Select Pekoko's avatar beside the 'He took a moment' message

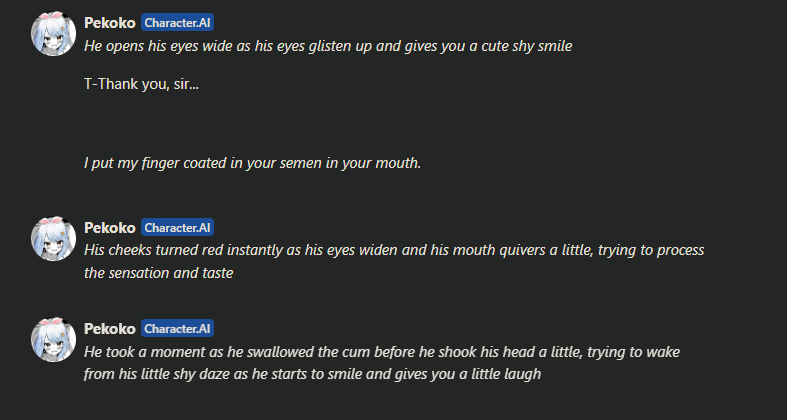(x=53, y=339)
